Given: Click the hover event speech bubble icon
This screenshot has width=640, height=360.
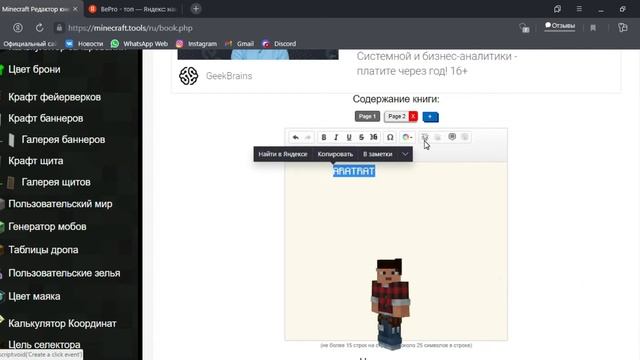Looking at the screenshot, I should tap(452, 137).
